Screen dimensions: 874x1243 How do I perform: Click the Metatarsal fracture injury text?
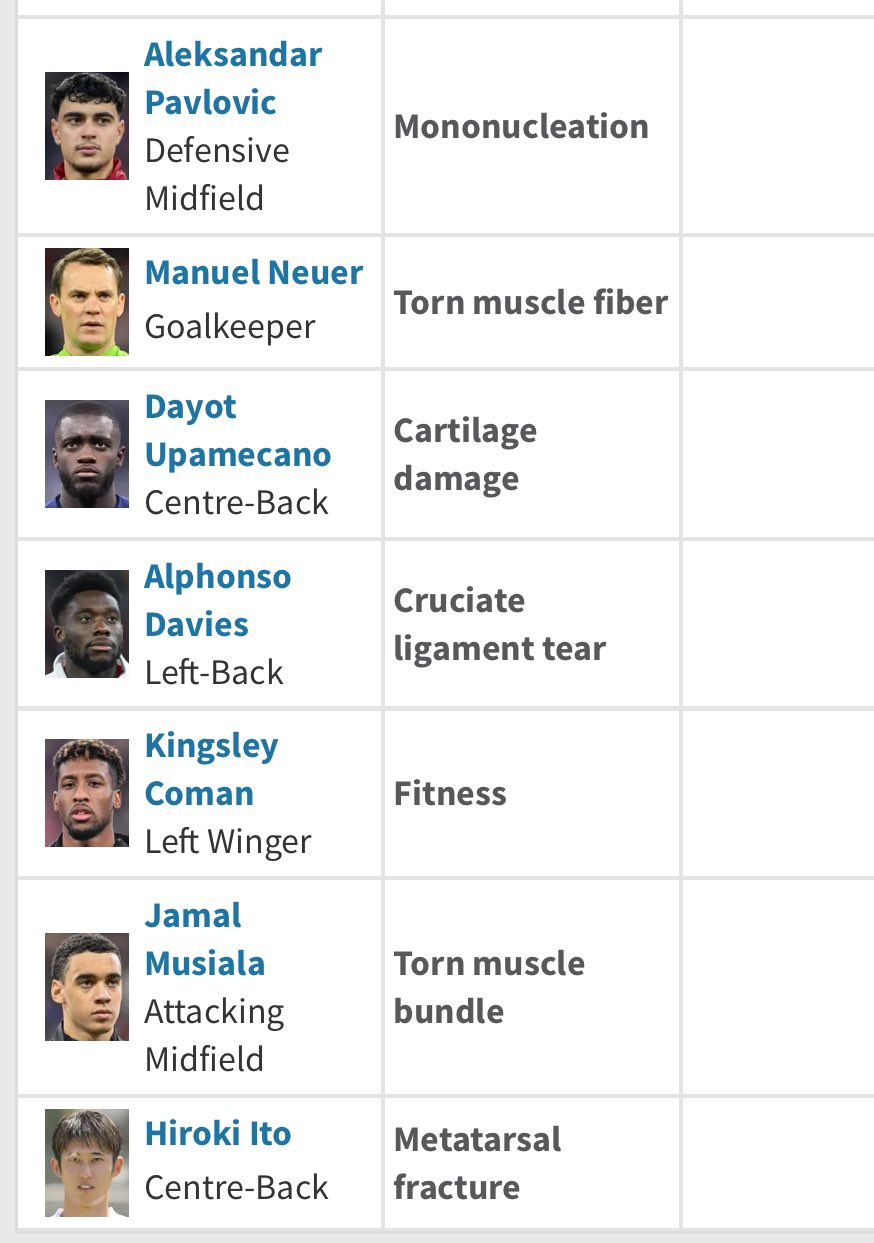[x=477, y=1163]
